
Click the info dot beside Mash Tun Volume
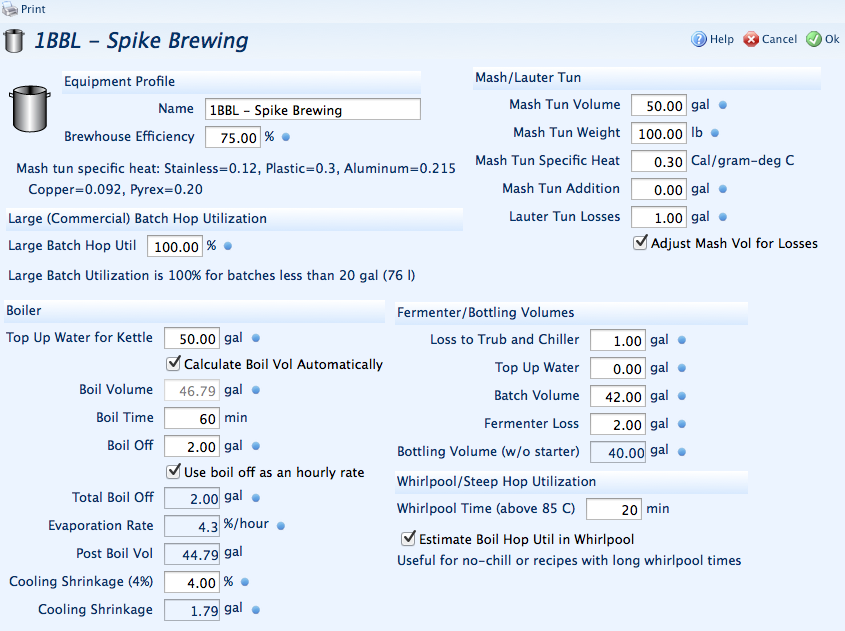click(723, 105)
